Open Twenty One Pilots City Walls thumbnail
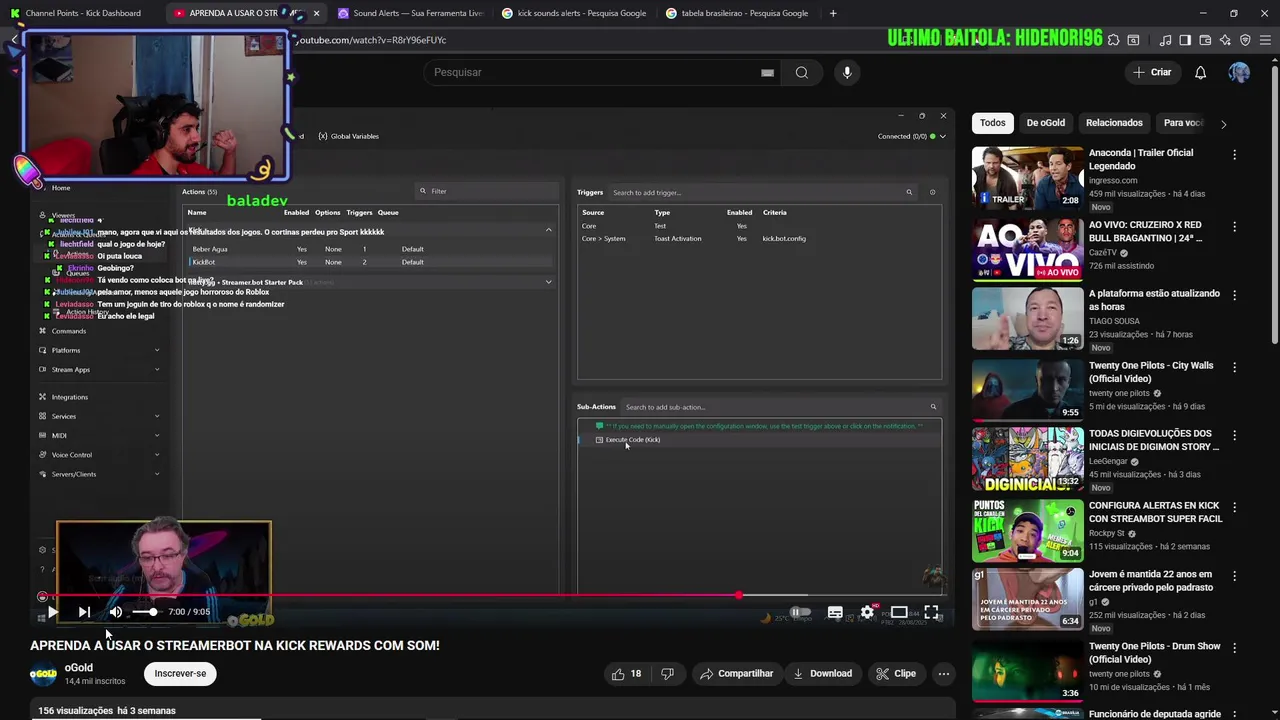Screen dimensions: 1280x720 [1027, 389]
